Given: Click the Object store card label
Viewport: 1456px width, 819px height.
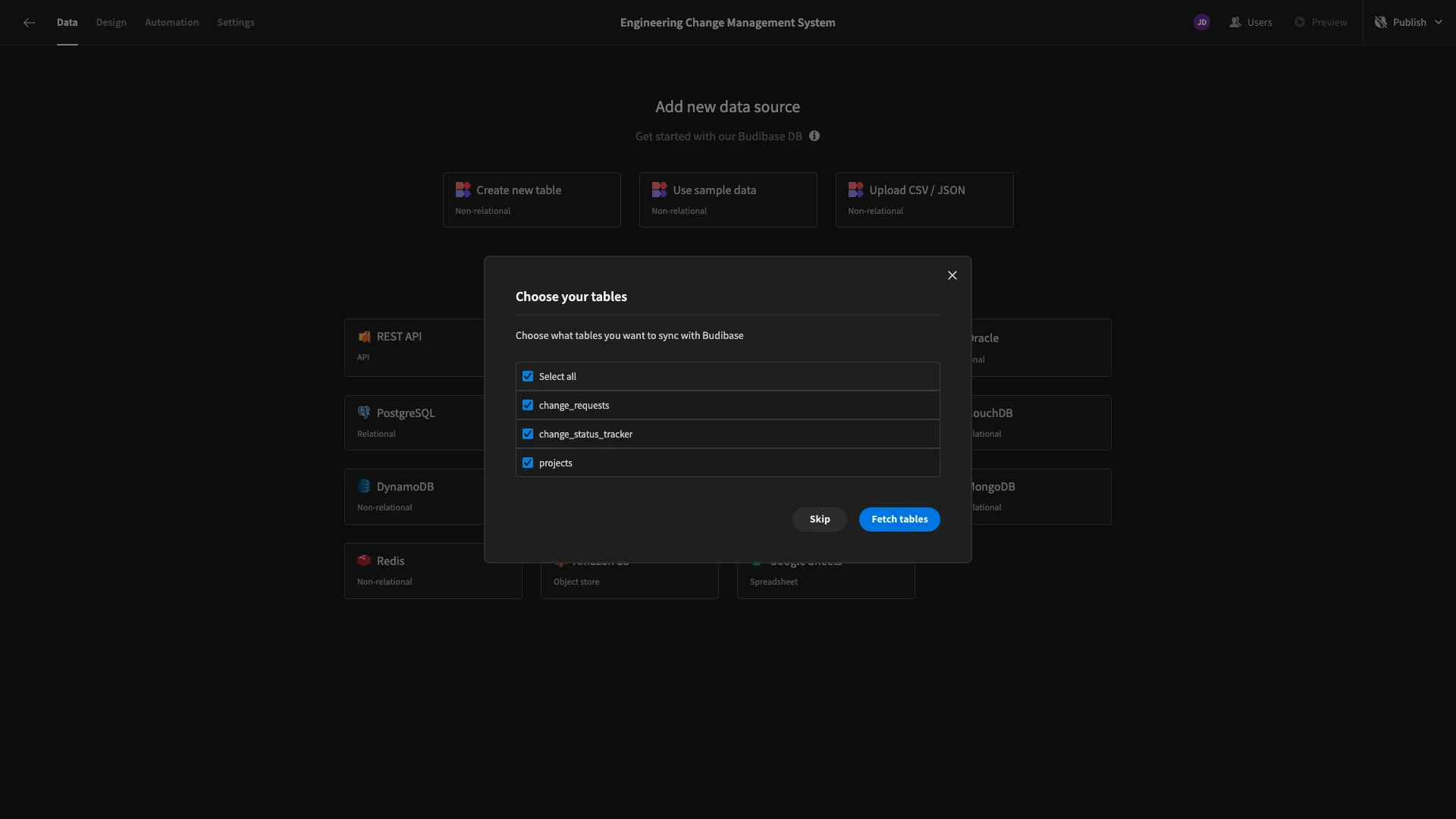Looking at the screenshot, I should (x=576, y=582).
